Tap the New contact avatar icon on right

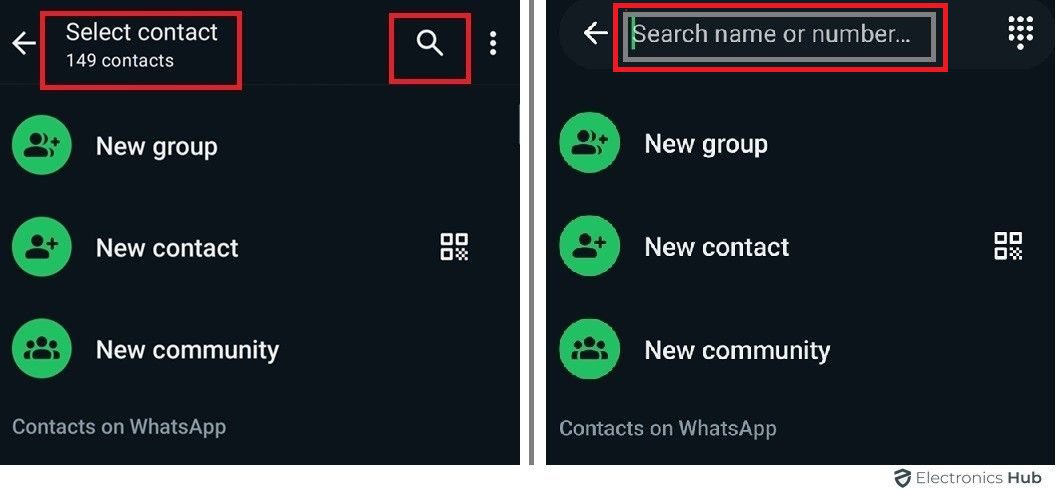590,246
